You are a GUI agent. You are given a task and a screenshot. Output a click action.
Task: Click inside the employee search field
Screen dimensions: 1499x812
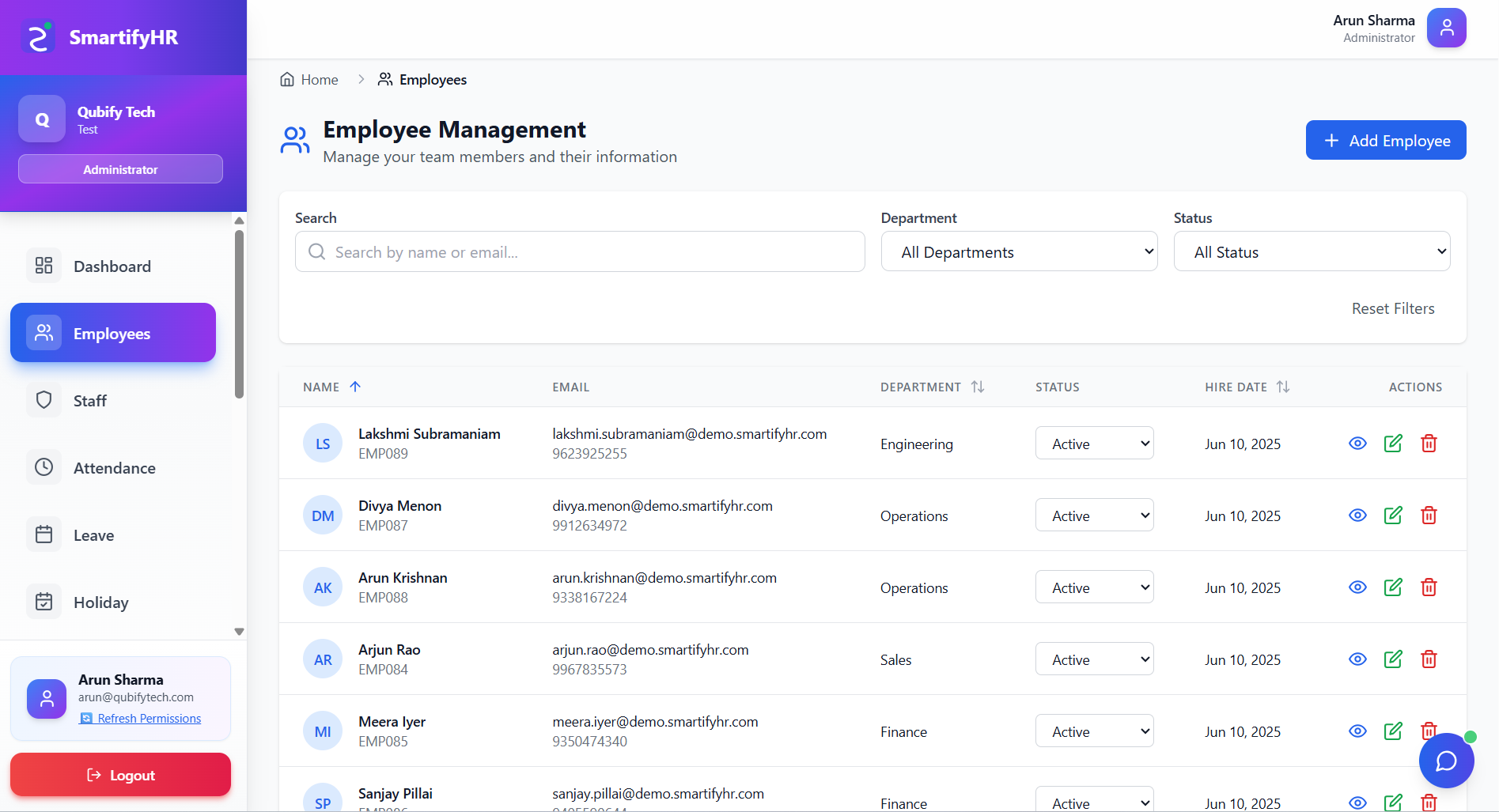click(579, 251)
